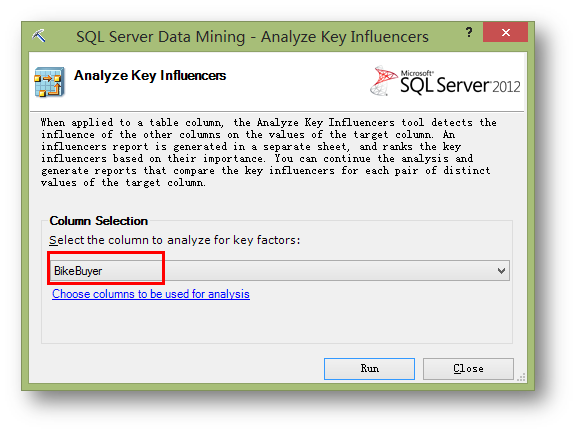The width and height of the screenshot is (577, 433).
Task: Click the pickaxe icon in title bar
Action: (x=39, y=36)
